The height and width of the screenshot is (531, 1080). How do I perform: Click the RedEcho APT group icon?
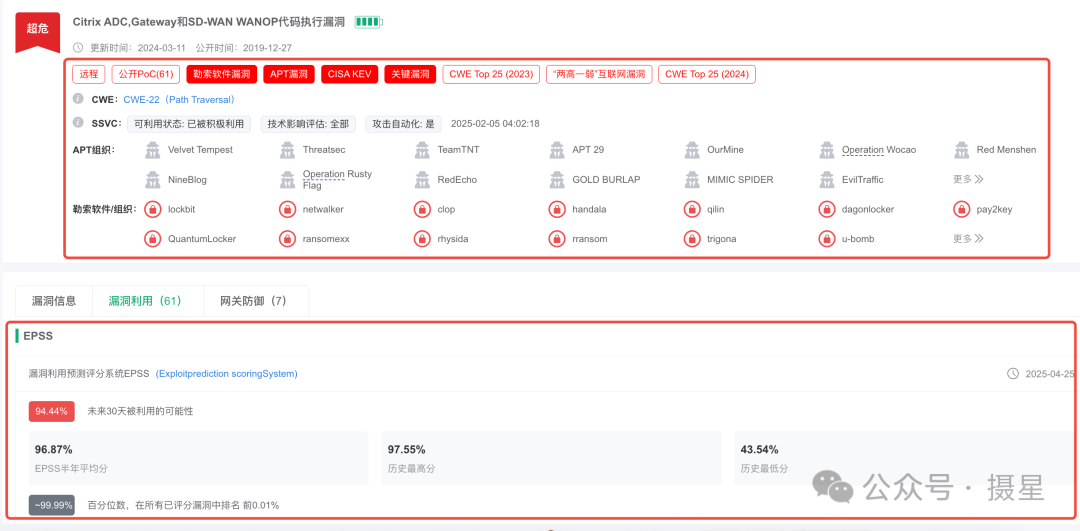423,180
